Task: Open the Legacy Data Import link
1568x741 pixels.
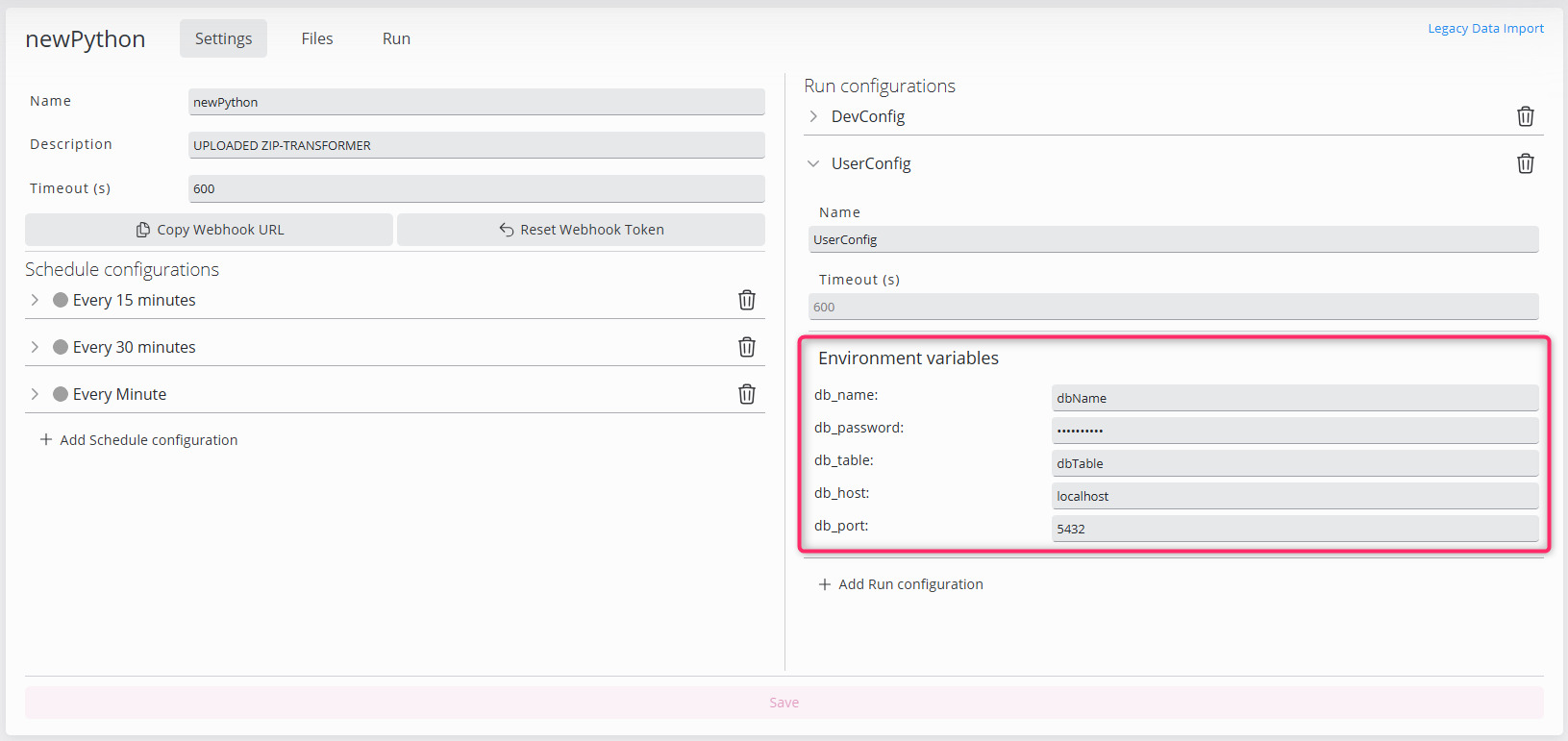Action: [1485, 29]
